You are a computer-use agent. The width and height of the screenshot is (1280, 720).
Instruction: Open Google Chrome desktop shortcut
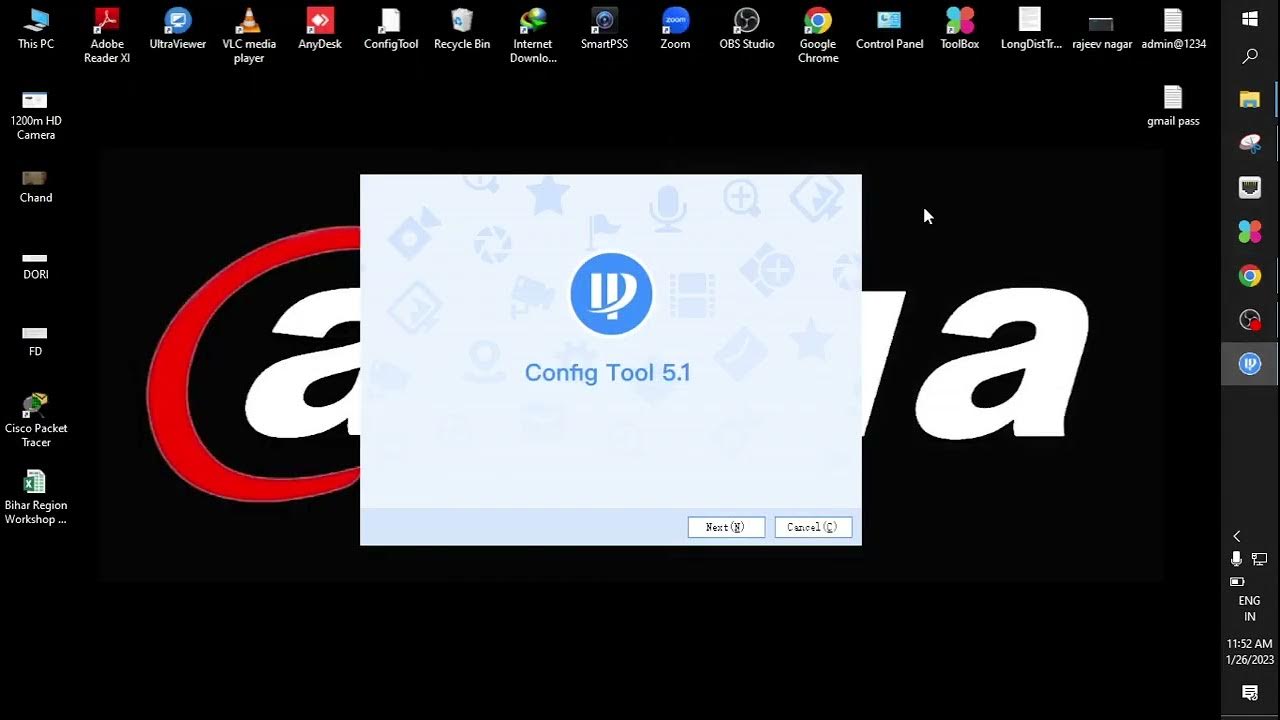click(x=818, y=35)
